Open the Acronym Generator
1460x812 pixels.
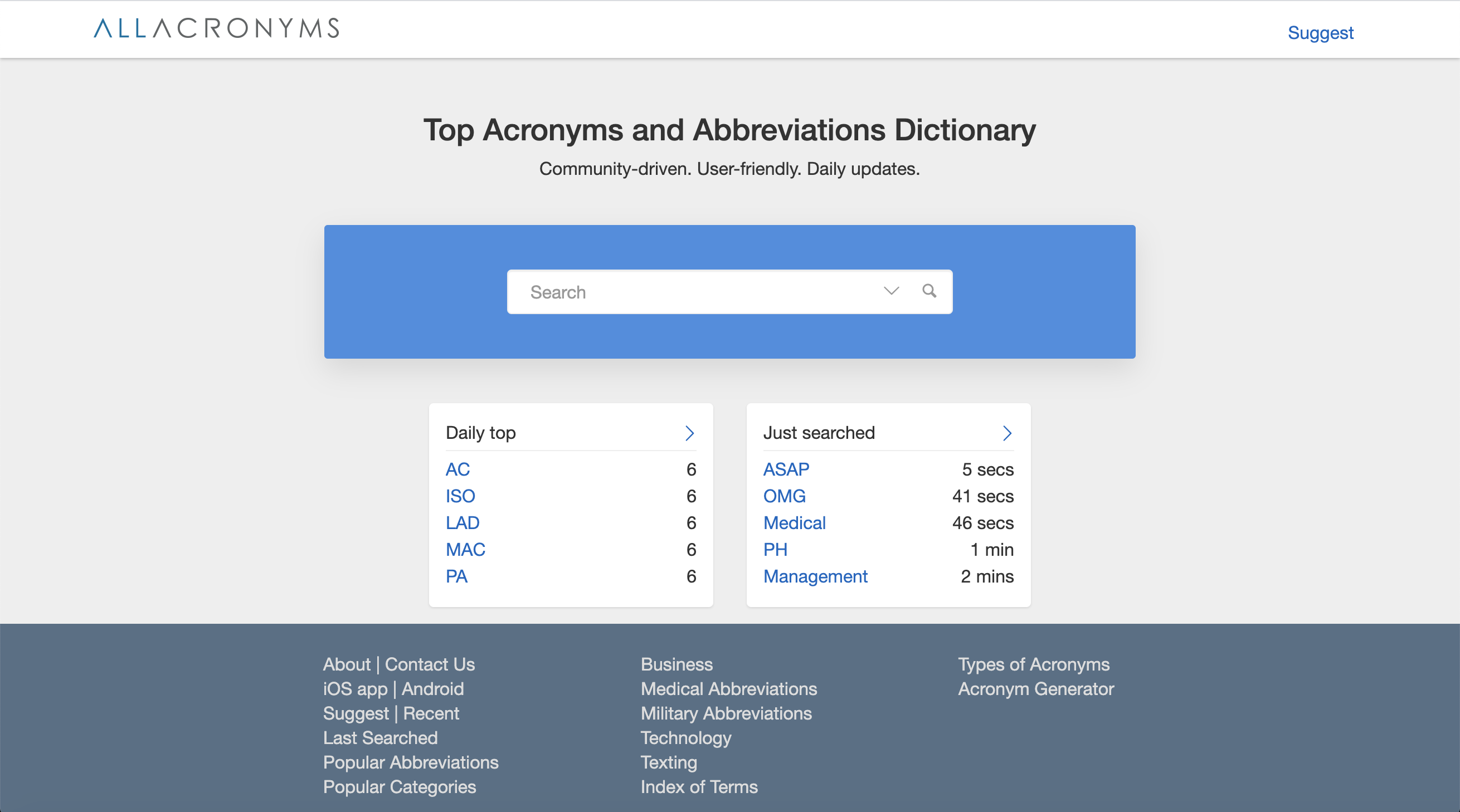pos(1035,688)
